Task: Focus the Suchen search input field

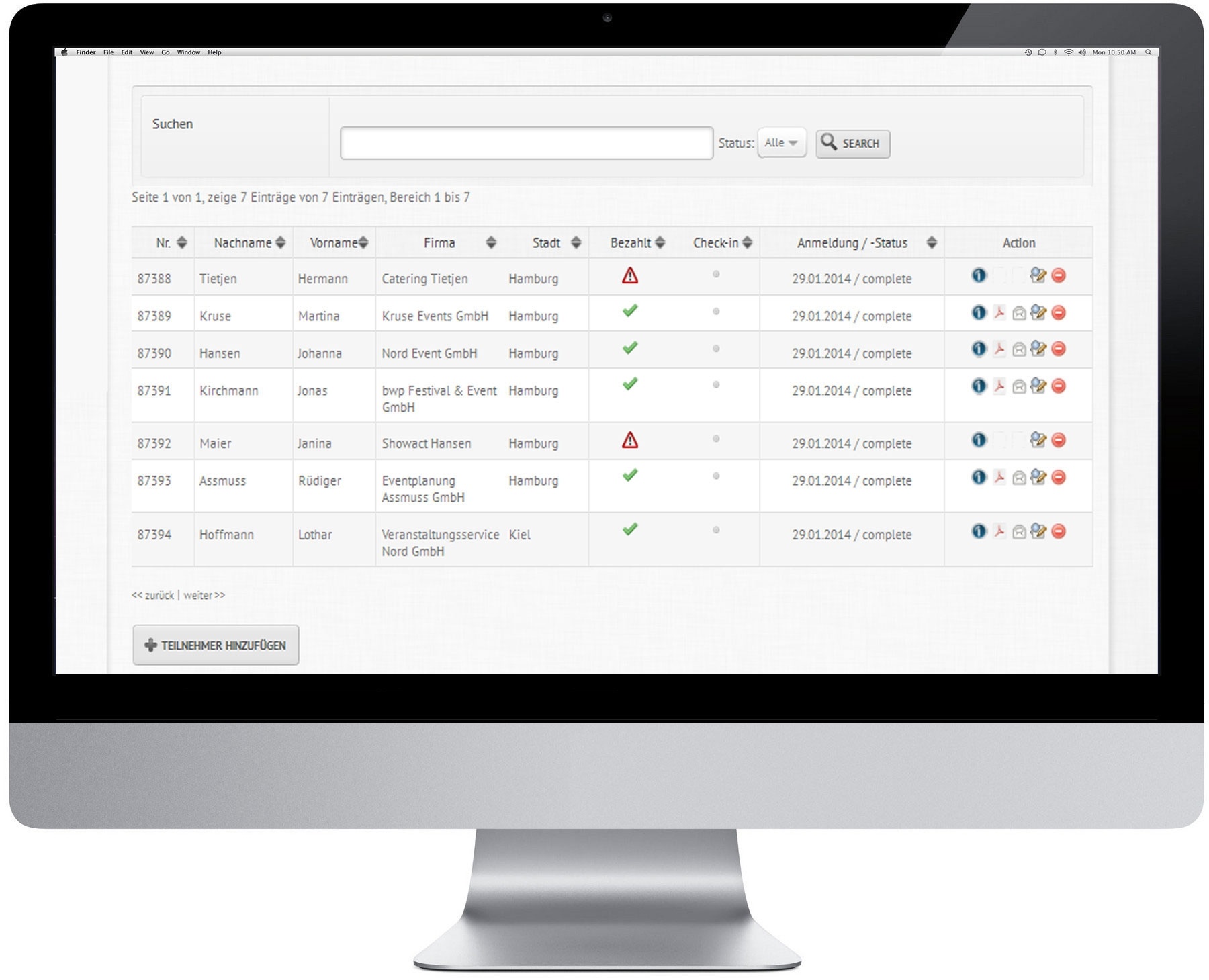Action: (x=527, y=143)
